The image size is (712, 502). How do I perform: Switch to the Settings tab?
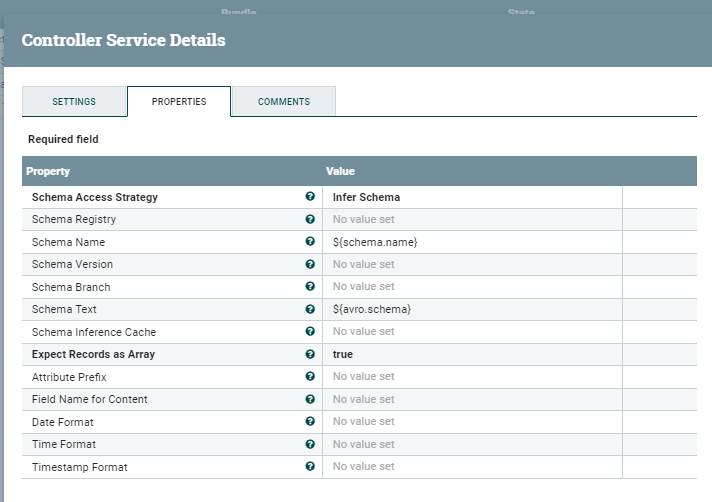pyautogui.click(x=74, y=102)
